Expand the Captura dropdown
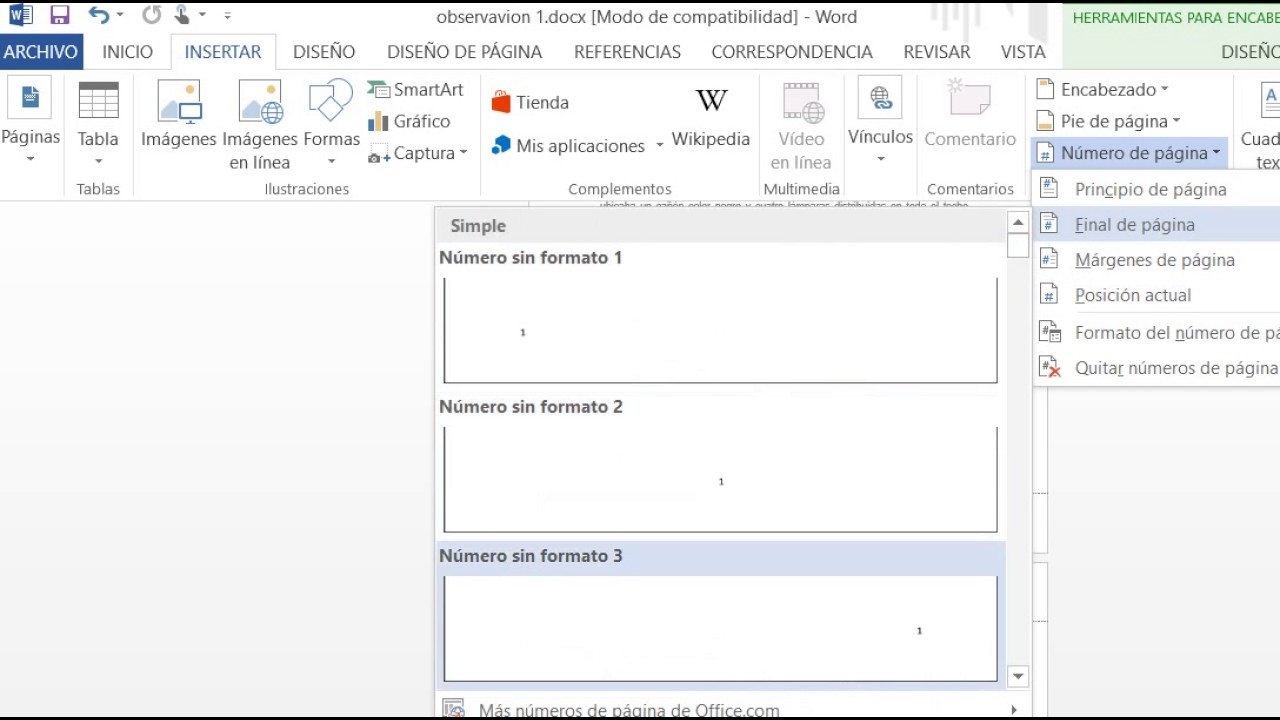The height and width of the screenshot is (720, 1280). click(463, 153)
